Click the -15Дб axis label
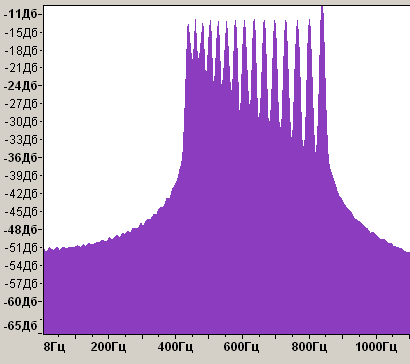 point(21,32)
